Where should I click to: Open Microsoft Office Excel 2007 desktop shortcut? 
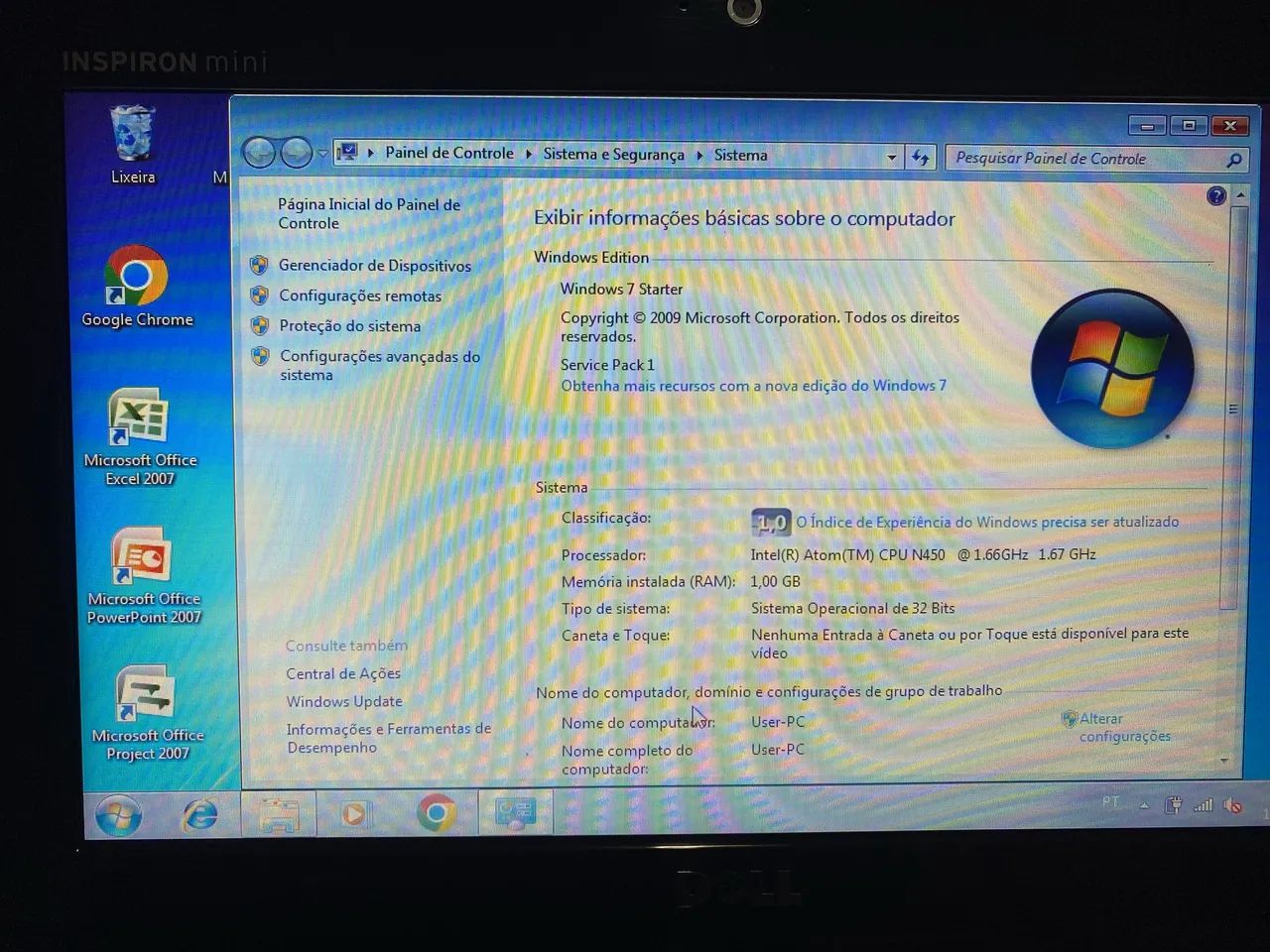[140, 436]
